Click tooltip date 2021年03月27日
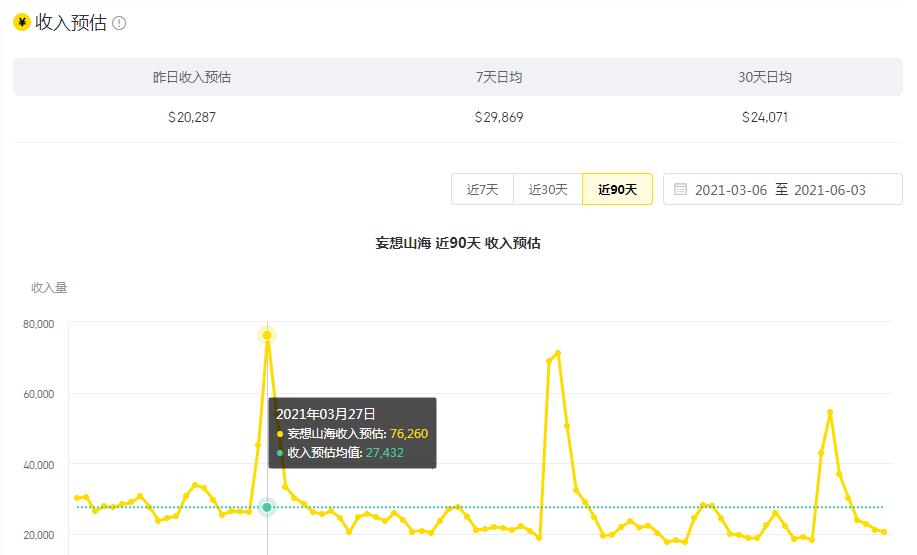The image size is (917, 555). tap(326, 414)
